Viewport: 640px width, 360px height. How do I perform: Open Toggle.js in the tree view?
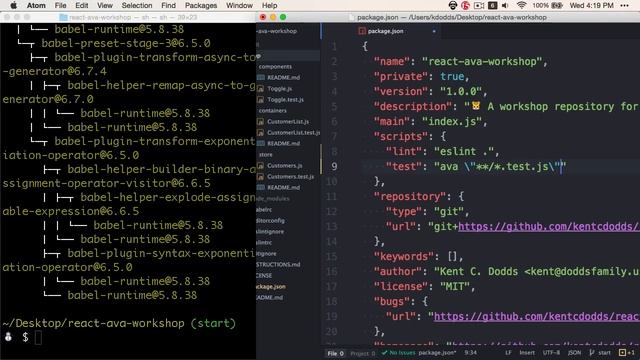click(280, 89)
